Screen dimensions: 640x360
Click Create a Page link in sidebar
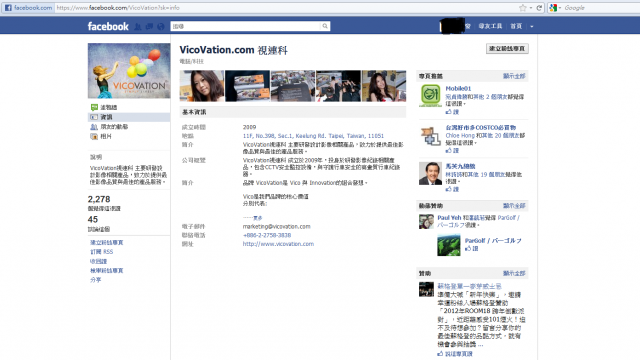107,242
